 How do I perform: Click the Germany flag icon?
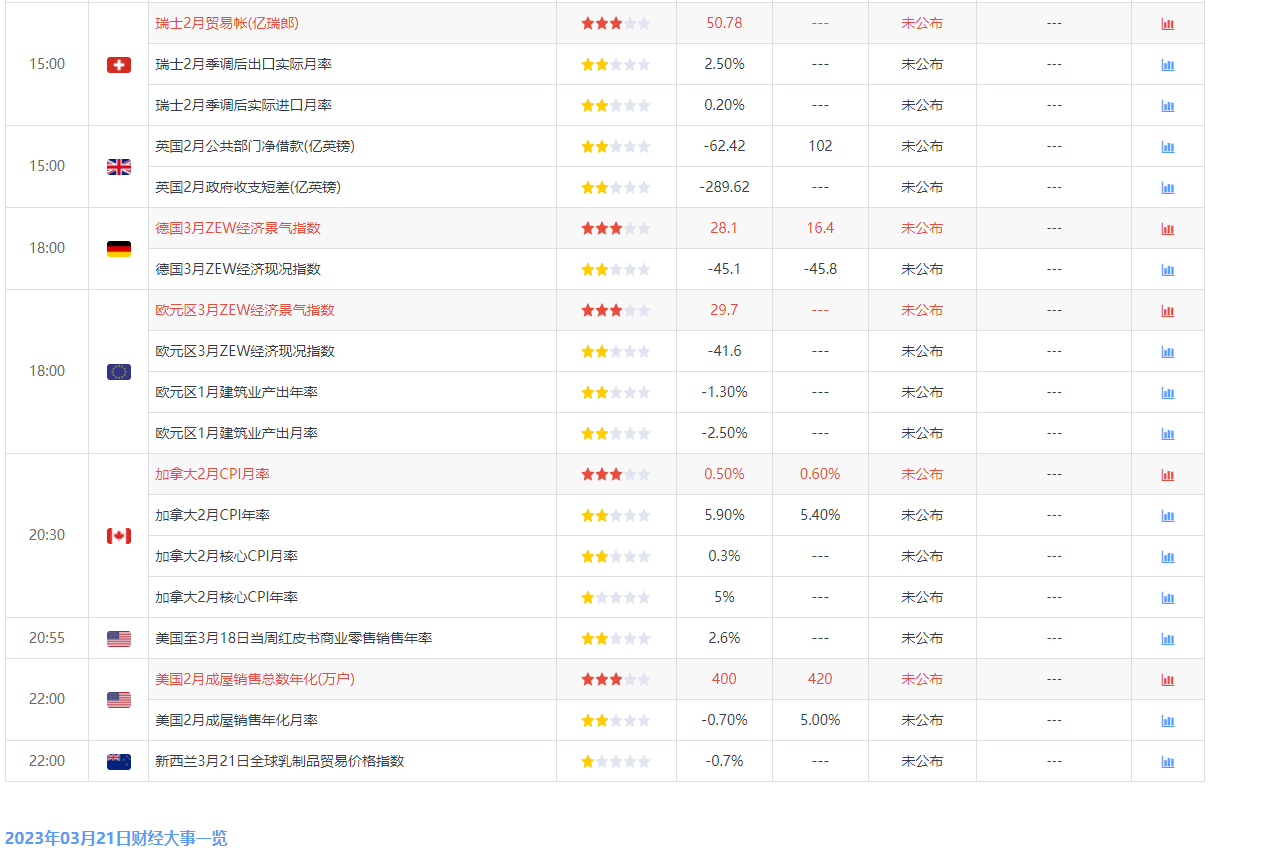119,249
